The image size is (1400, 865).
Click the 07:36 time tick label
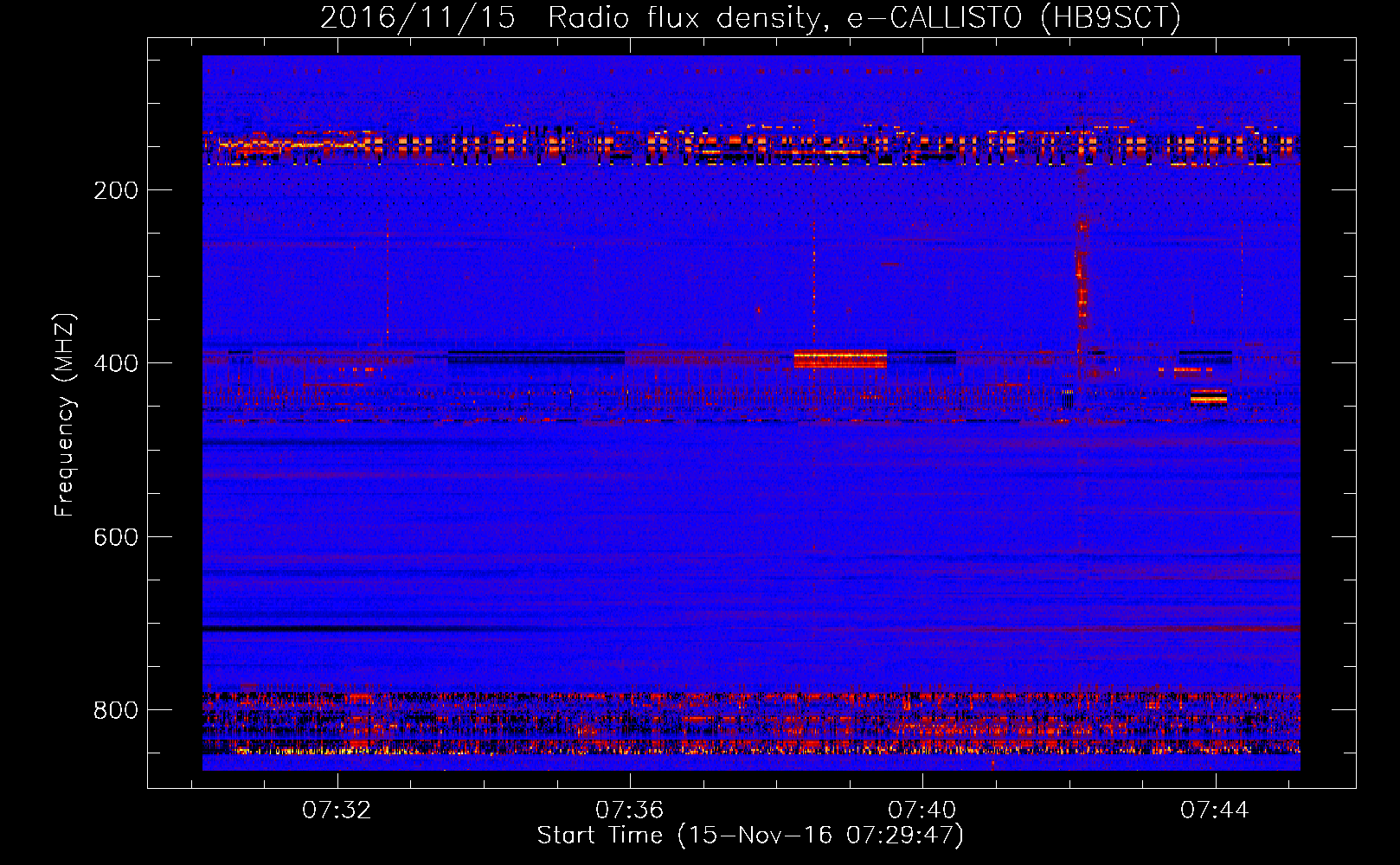(630, 810)
